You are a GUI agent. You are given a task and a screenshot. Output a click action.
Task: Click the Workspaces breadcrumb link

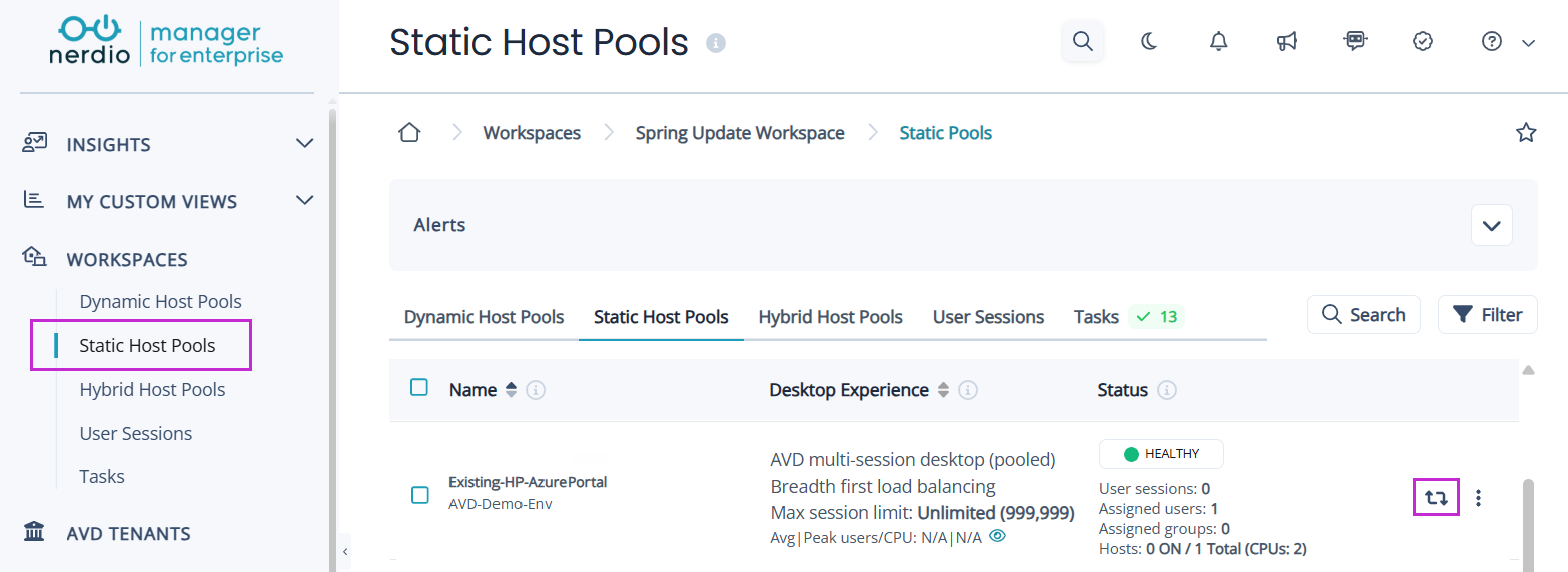tap(532, 133)
